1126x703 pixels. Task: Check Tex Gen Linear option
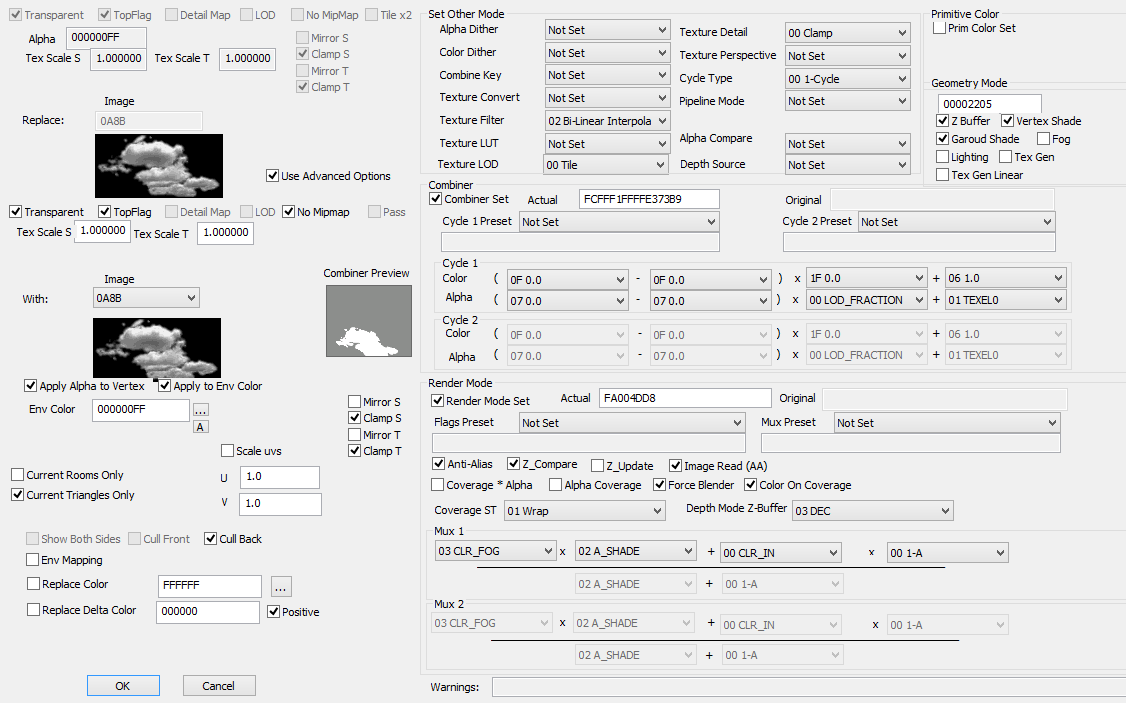click(x=942, y=174)
